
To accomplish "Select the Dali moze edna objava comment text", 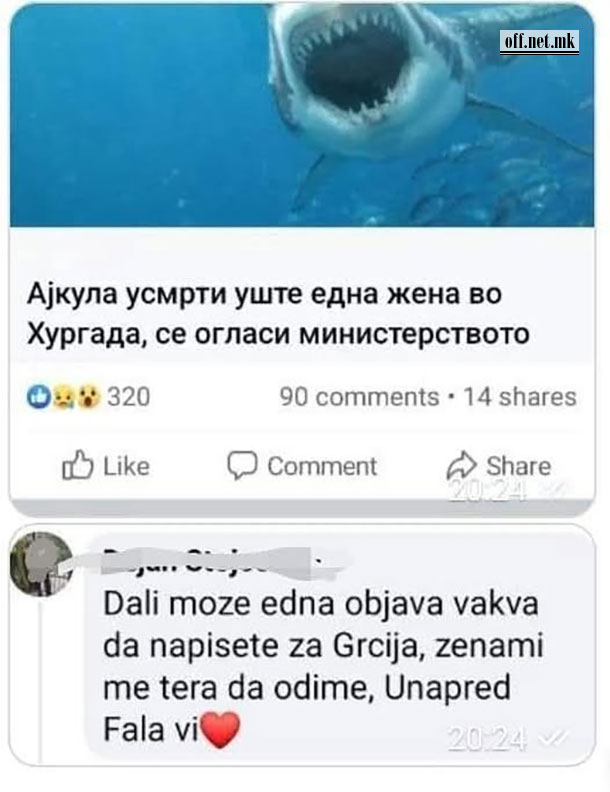I will pyautogui.click(x=323, y=667).
